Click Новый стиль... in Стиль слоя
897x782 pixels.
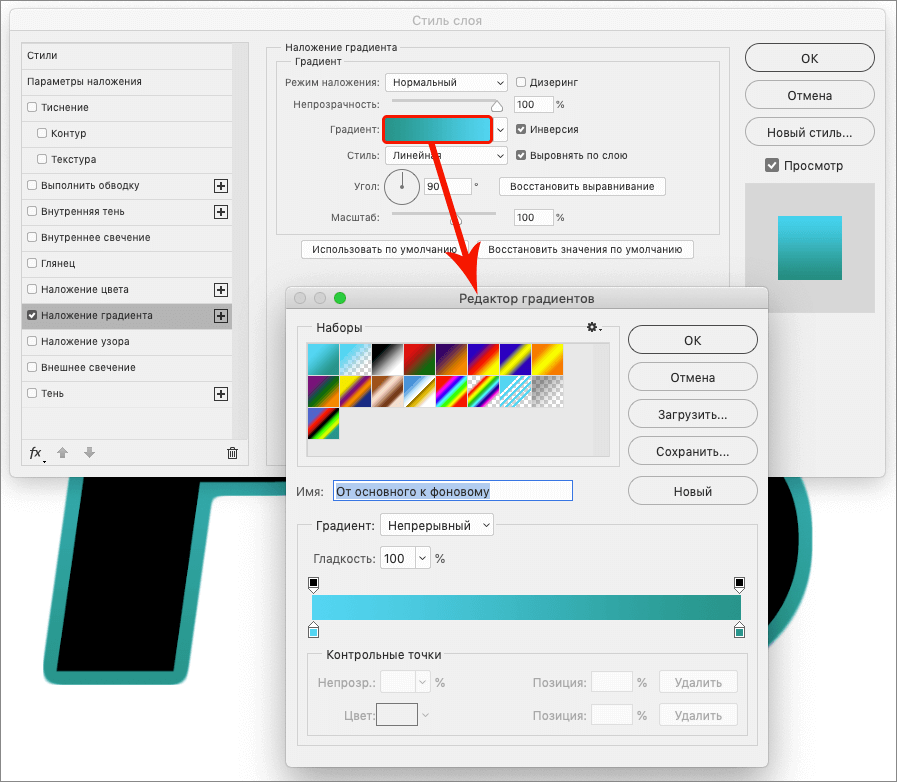[x=809, y=133]
